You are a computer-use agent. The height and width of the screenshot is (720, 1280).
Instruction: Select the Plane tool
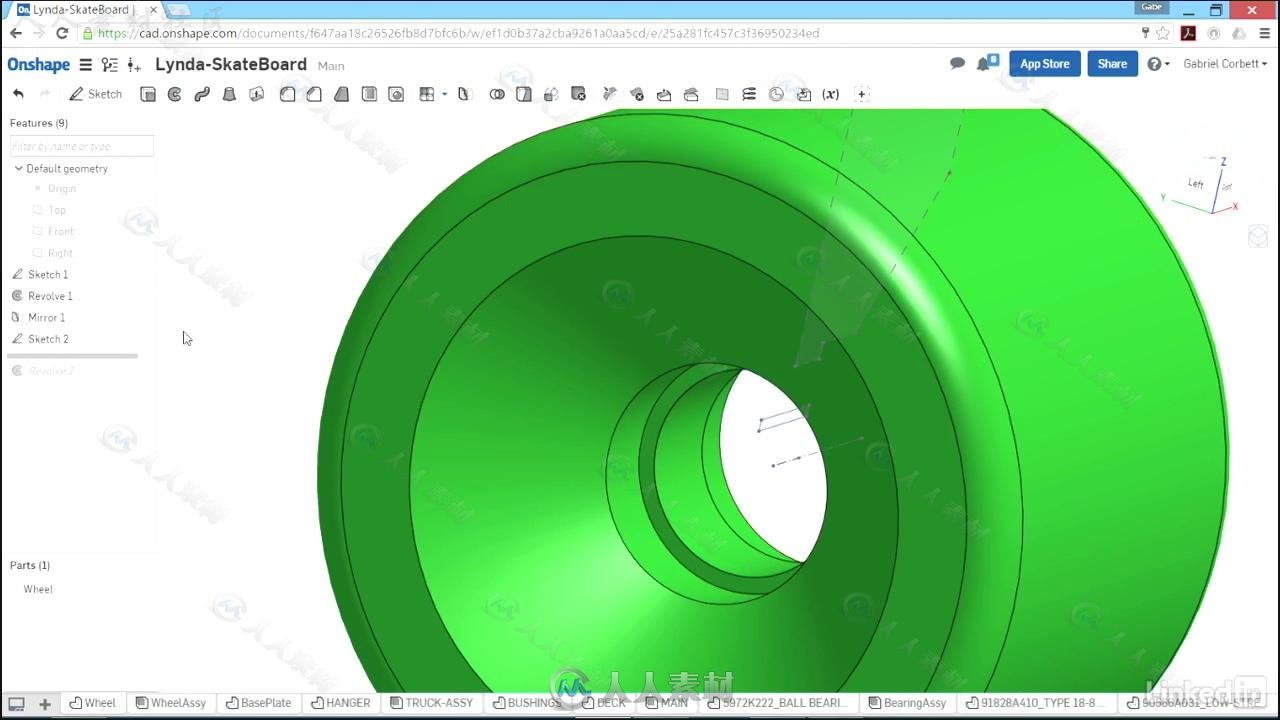tap(722, 94)
